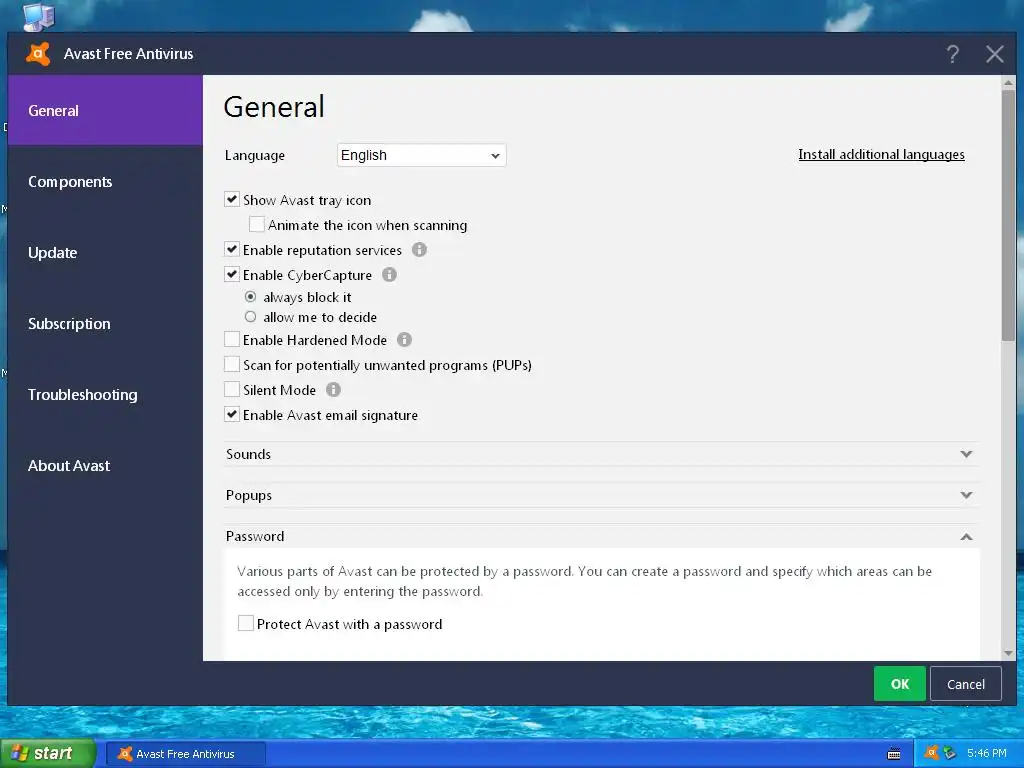Screen dimensions: 1024x768
Task: Collapse the Password section chevron
Action: 967,537
